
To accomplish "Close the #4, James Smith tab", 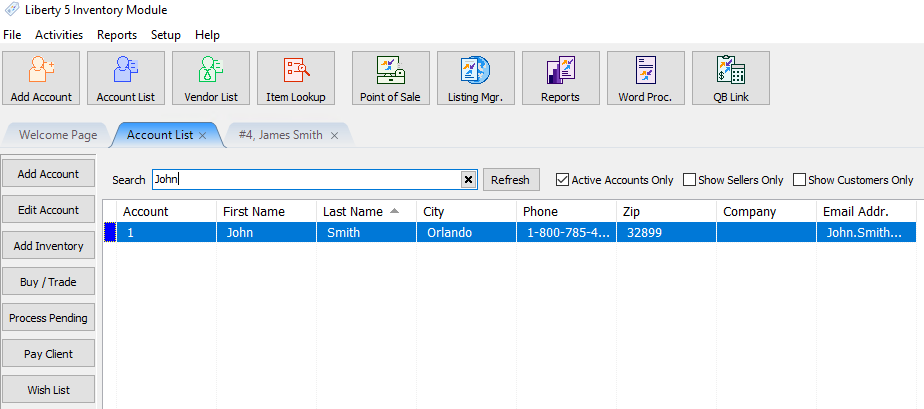I will click(334, 135).
